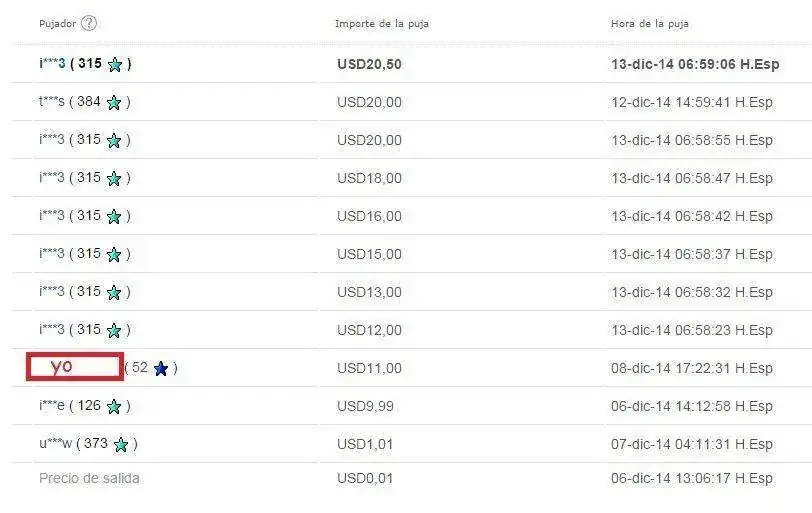Click the star icon in the USD20,50 row
812x513 pixels.
click(115, 65)
